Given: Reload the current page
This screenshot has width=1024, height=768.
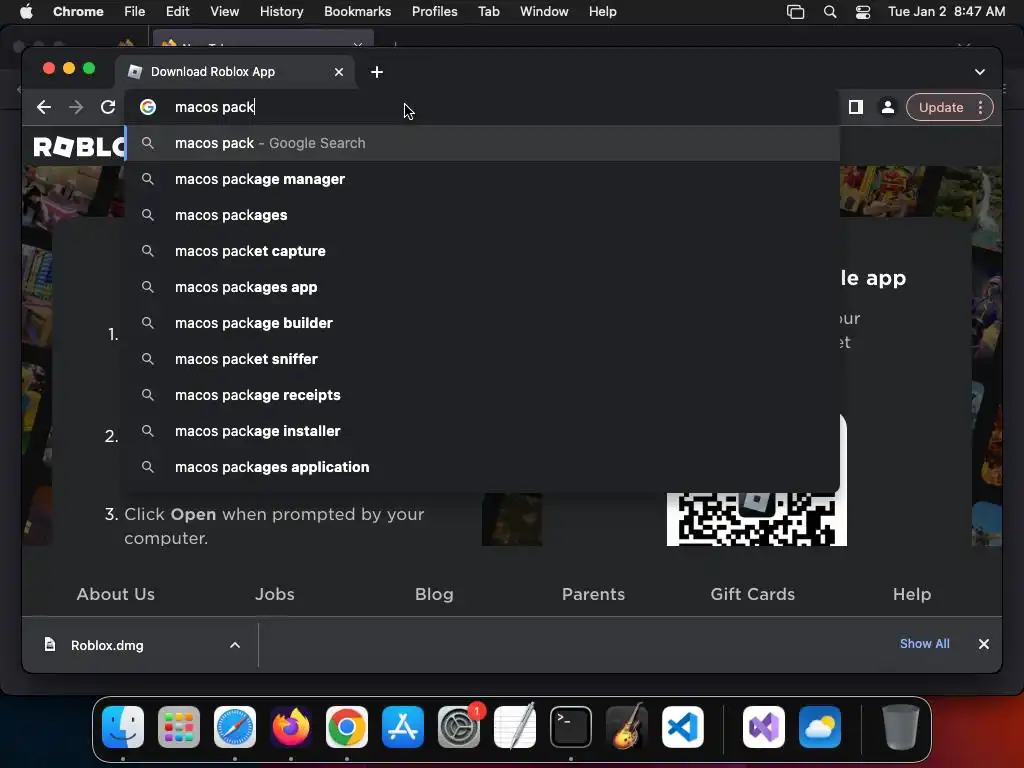Looking at the screenshot, I should coord(108,107).
